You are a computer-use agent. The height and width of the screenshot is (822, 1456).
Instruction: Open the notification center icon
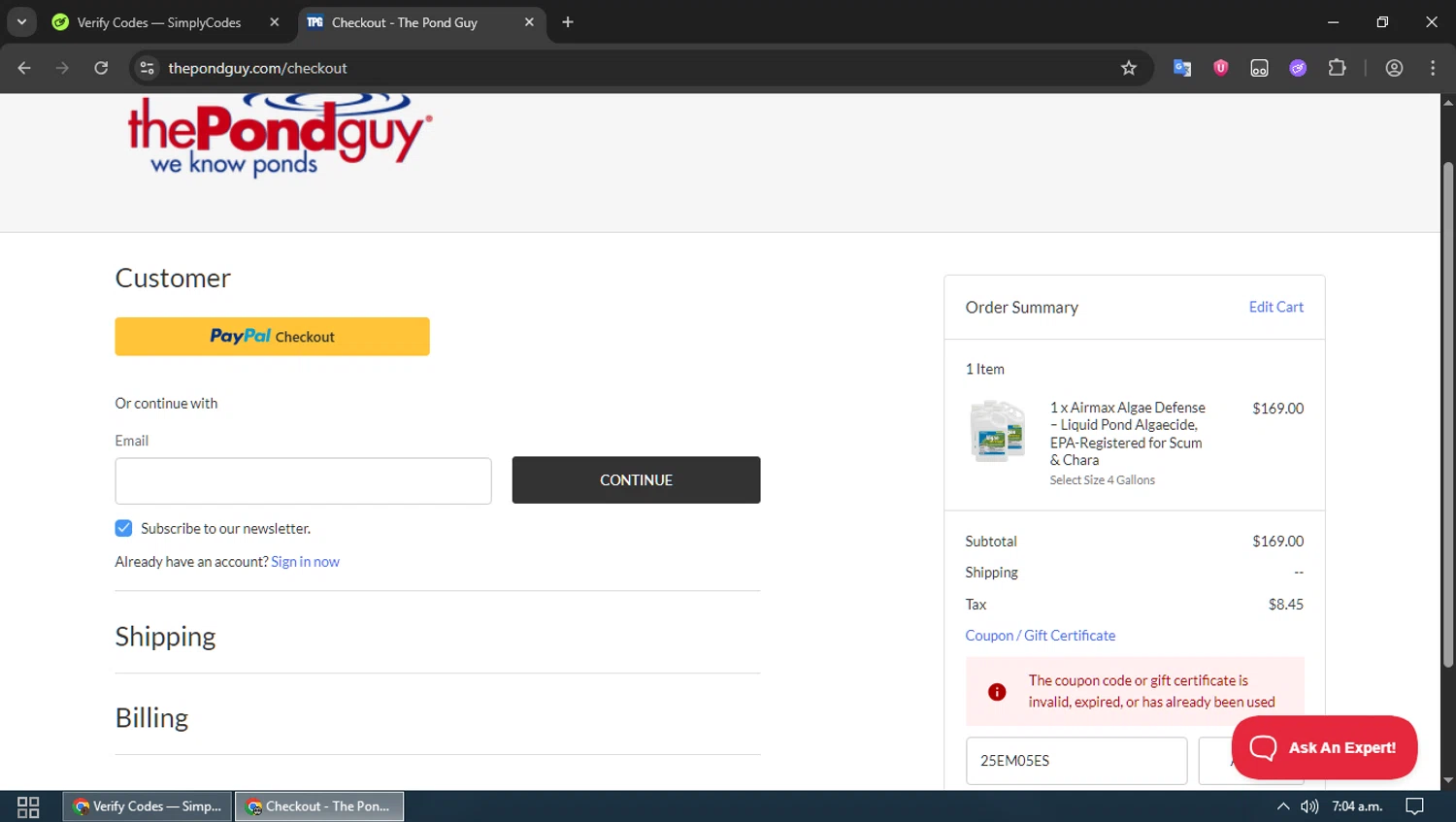coord(1415,806)
